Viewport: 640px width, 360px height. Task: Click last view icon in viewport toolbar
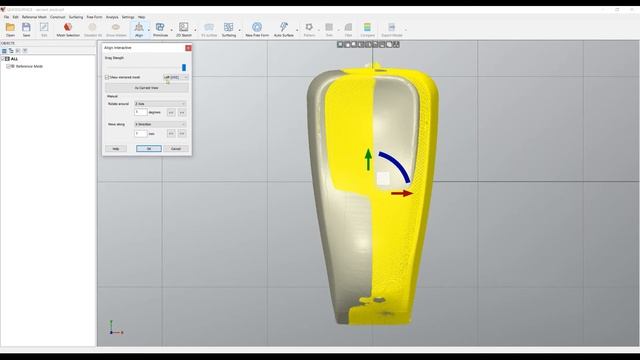(396, 44)
